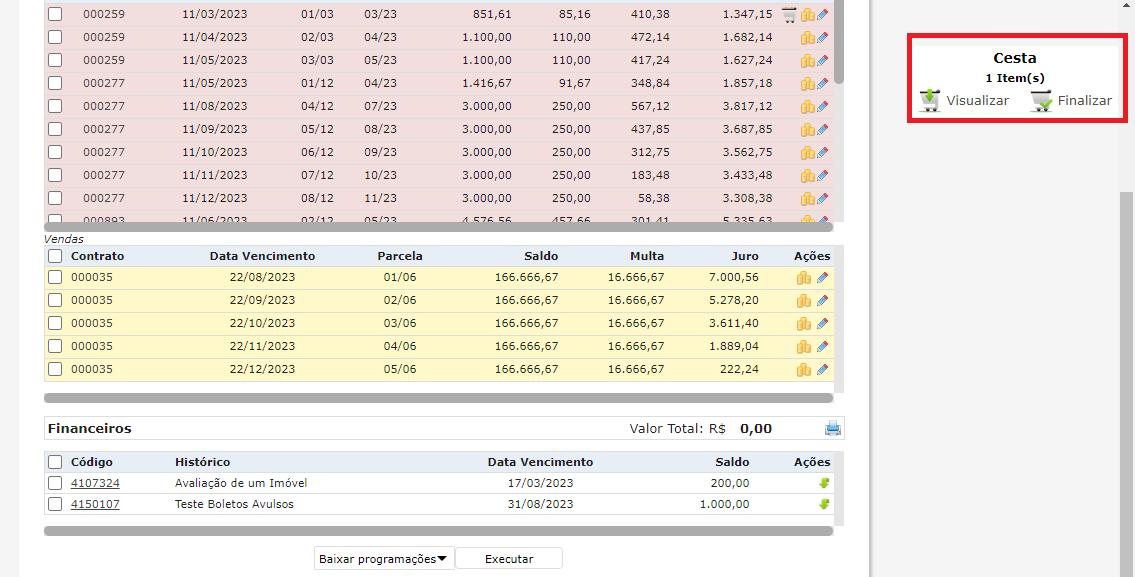Image resolution: width=1135 pixels, height=577 pixels.
Task: Open Visualizar in the Cesta panel
Action: point(964,101)
